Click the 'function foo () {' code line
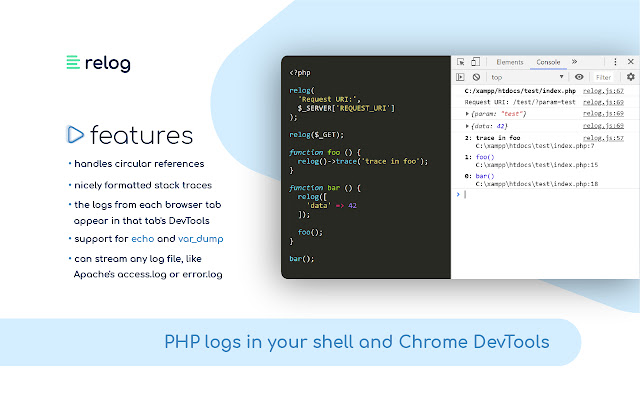This screenshot has width=640, height=400. tap(325, 152)
